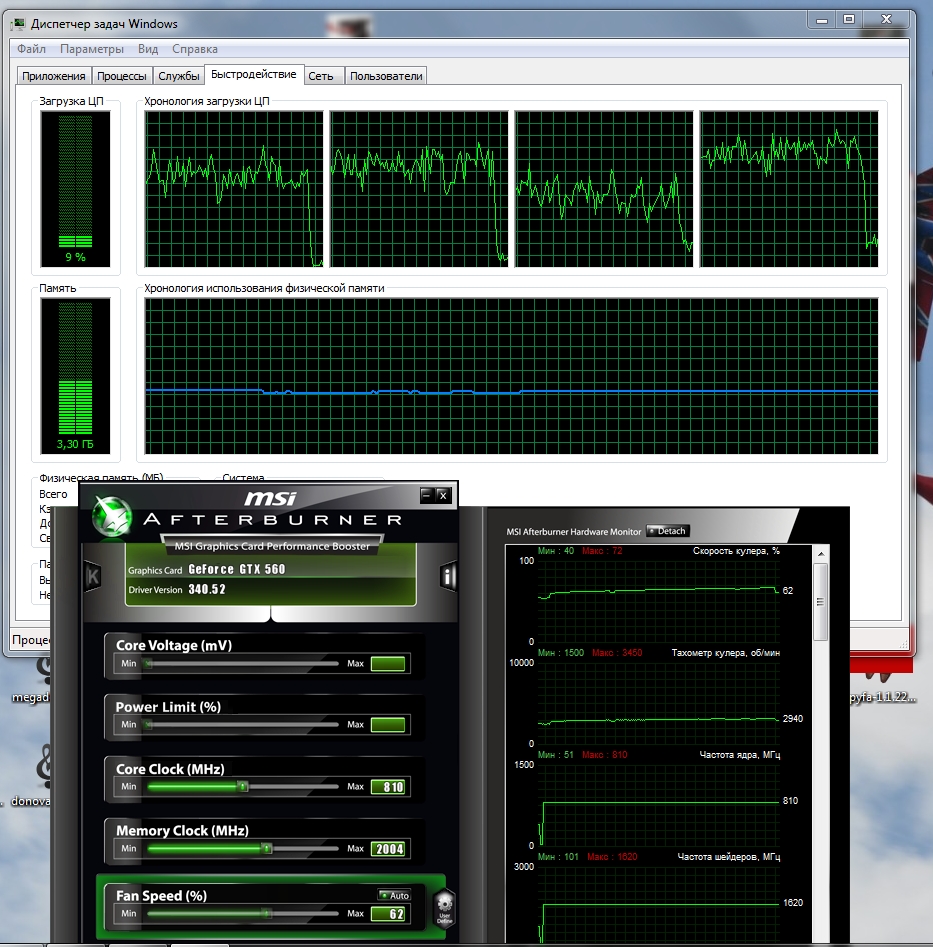
Task: Click the Fan Speed value field 62
Action: [x=388, y=914]
